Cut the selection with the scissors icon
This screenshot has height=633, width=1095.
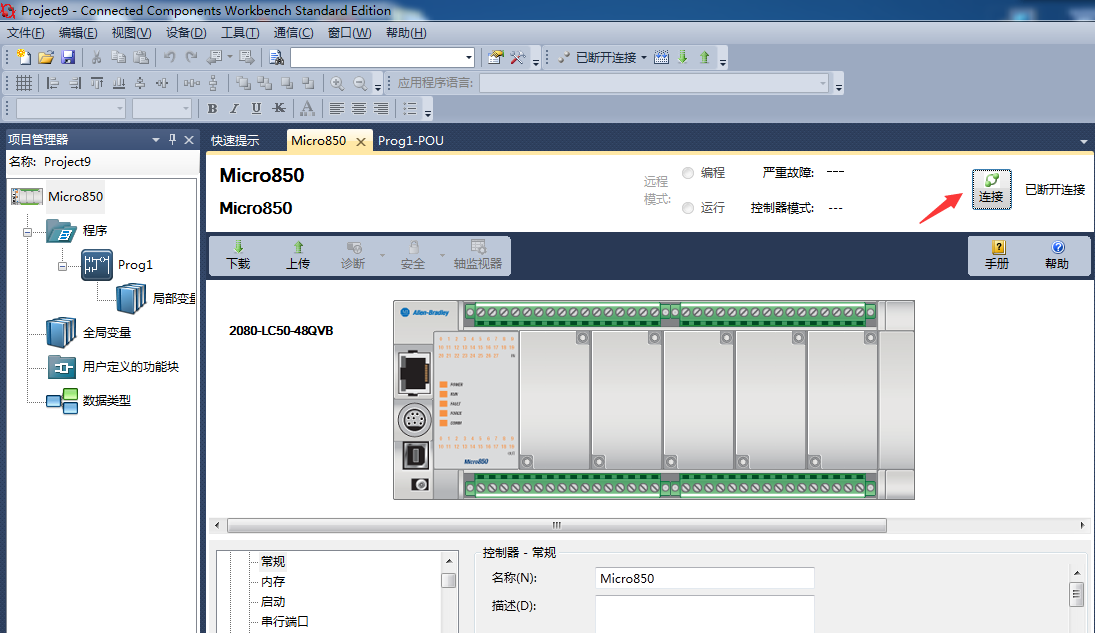point(96,57)
